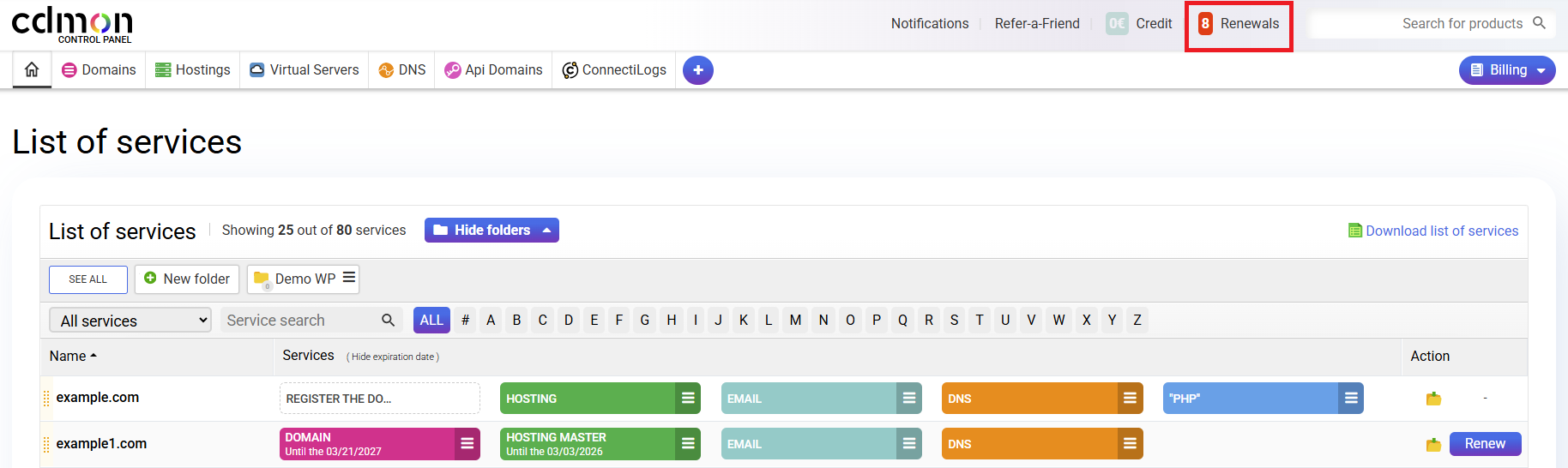Click the folder icon in example.com row
This screenshot has height=468, width=1568.
click(x=1433, y=399)
